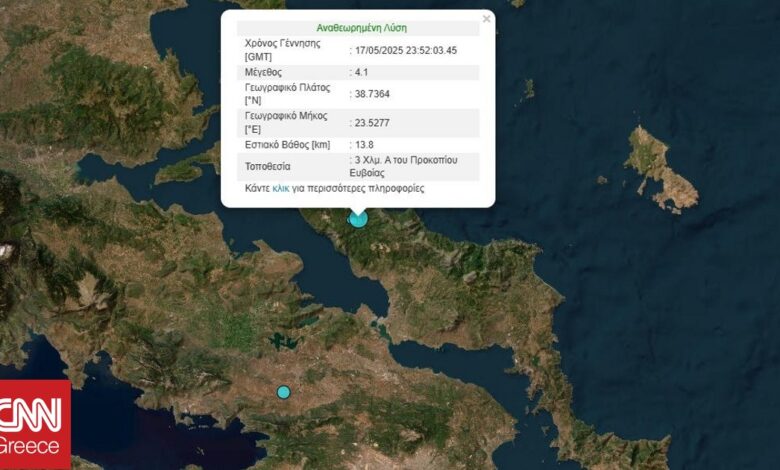Open the 'κλικ' link for more information

point(281,187)
